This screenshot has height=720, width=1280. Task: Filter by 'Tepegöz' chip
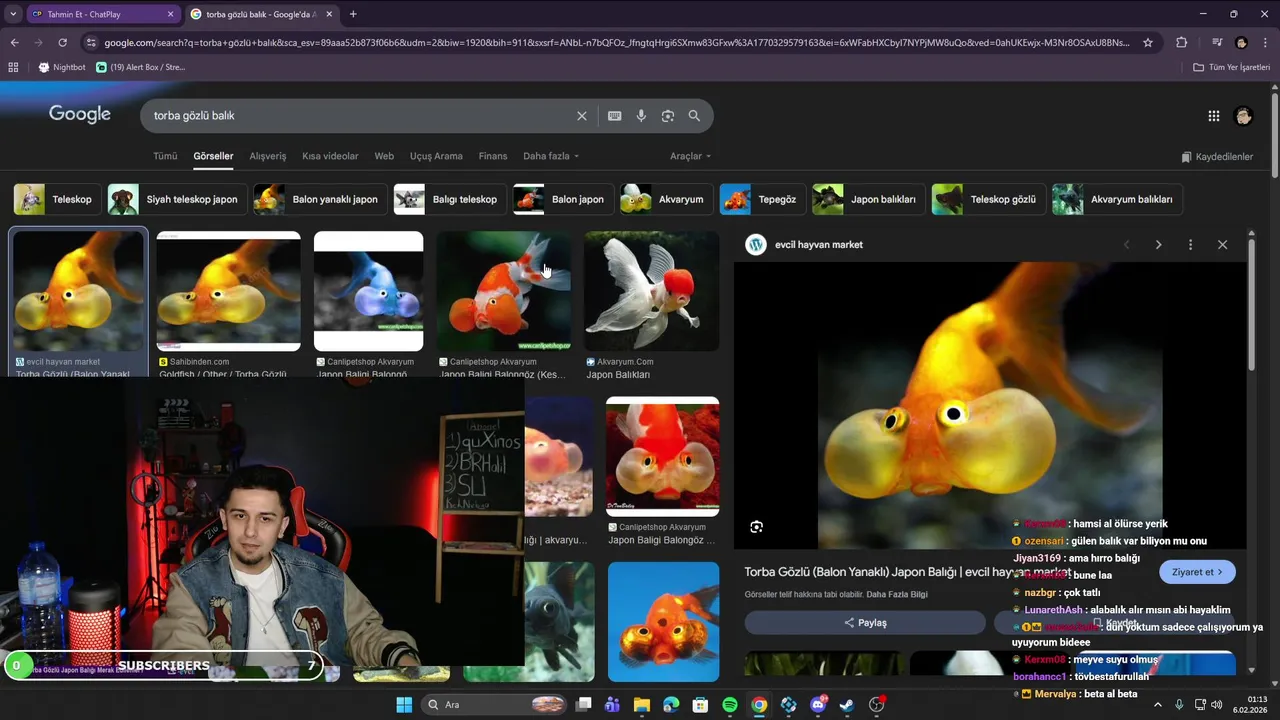click(x=762, y=199)
